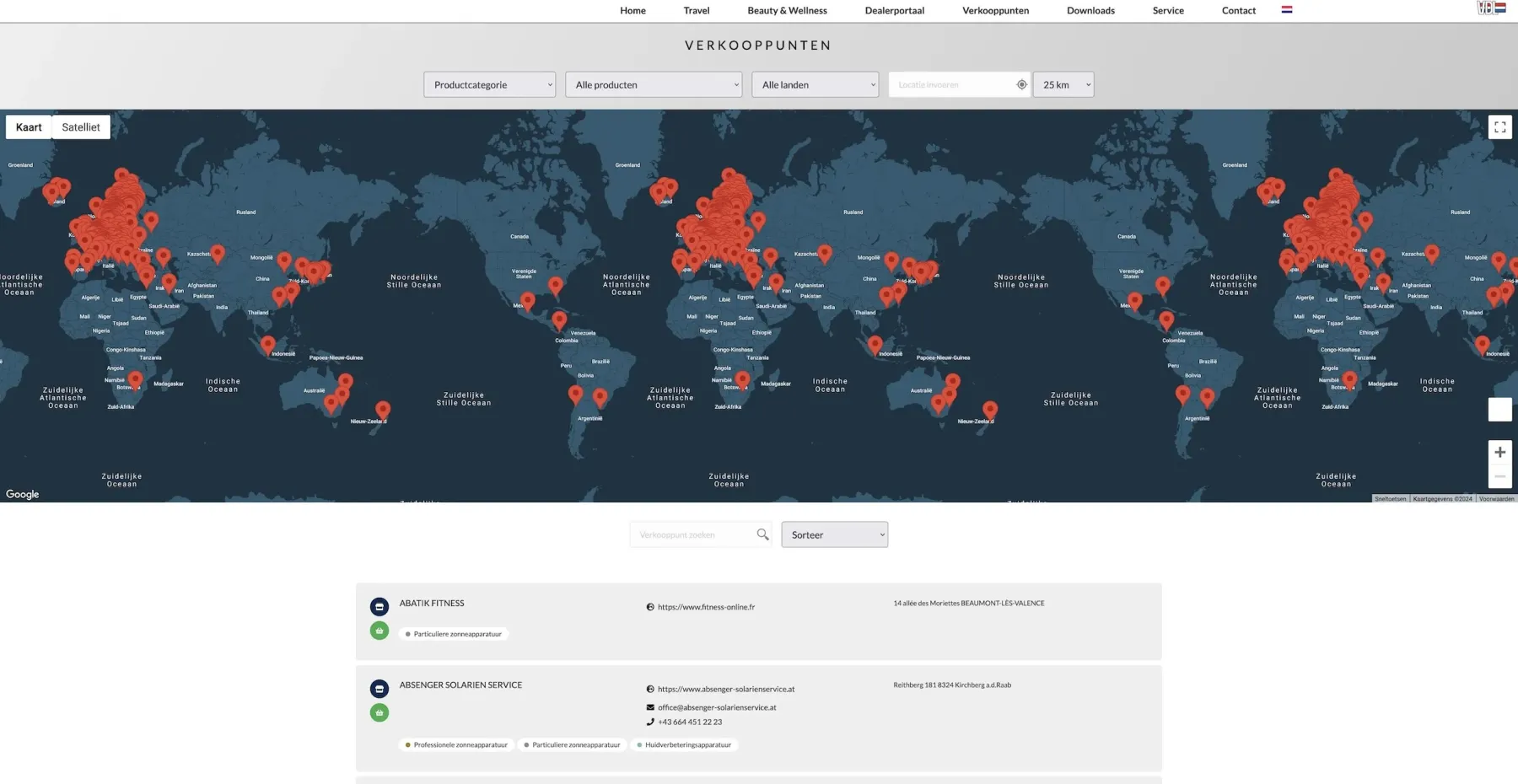Click the envelope icon beside office@absenger-solarienservice.at
The image size is (1518, 784).
click(x=650, y=707)
